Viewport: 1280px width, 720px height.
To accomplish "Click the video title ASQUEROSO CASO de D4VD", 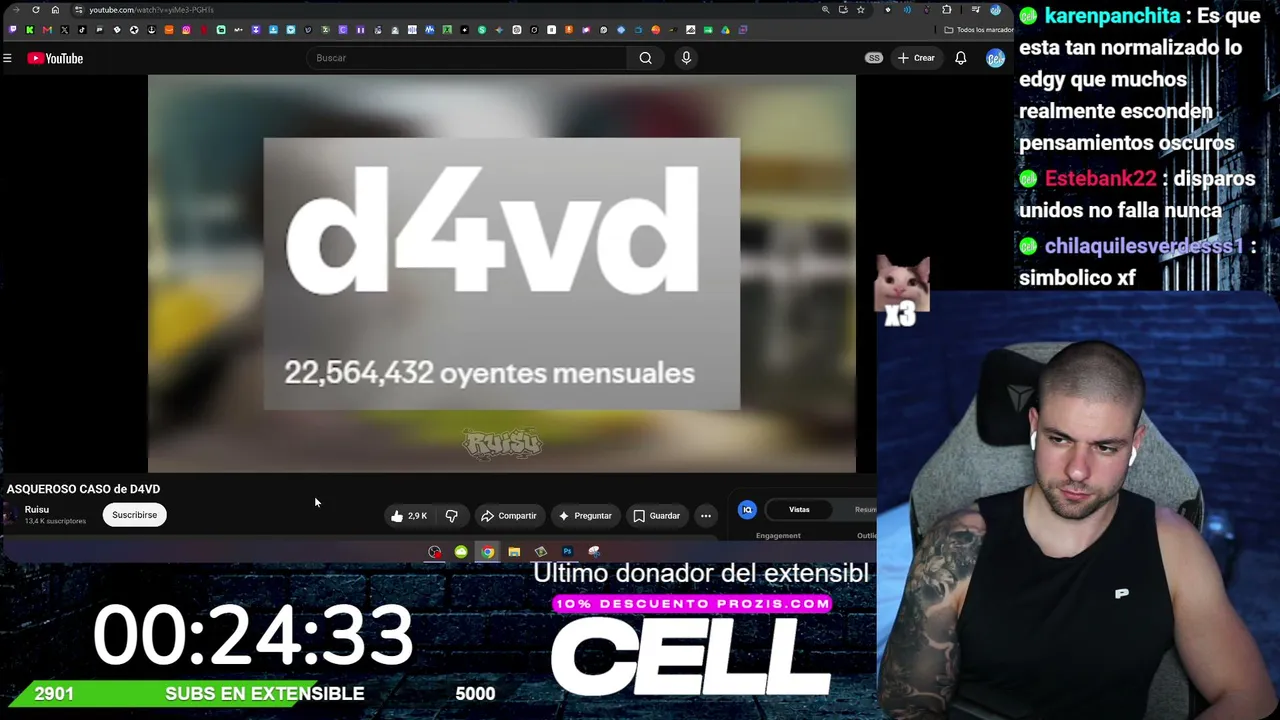I will pyautogui.click(x=83, y=489).
